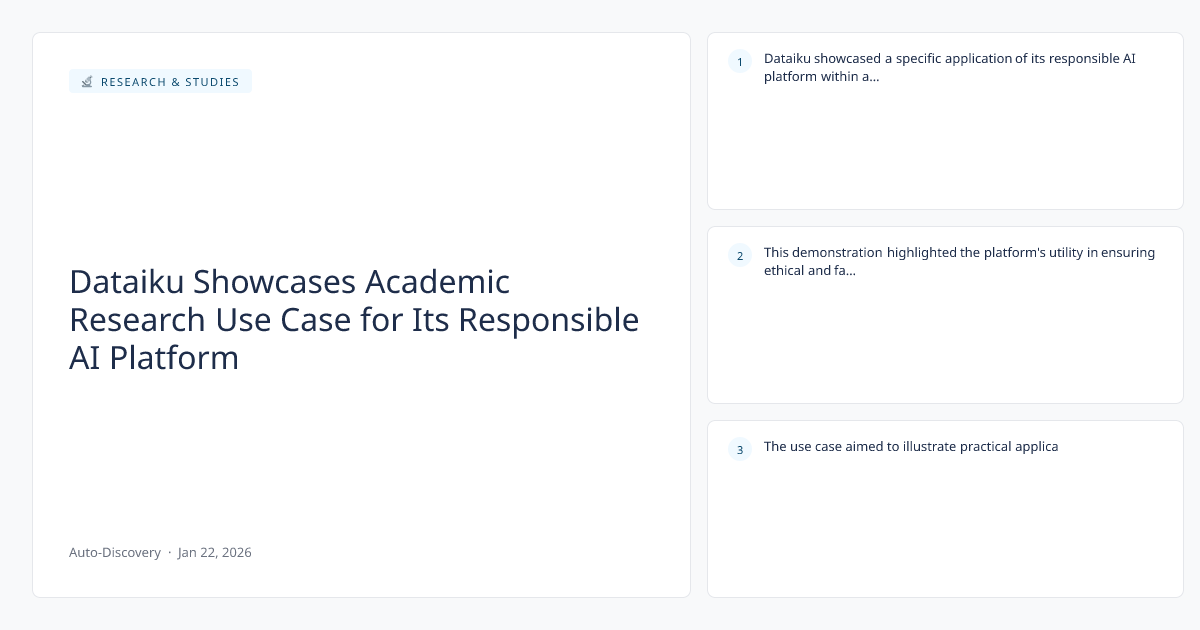Click blank area inside the third summary card
The width and height of the screenshot is (1200, 630).
(945, 530)
